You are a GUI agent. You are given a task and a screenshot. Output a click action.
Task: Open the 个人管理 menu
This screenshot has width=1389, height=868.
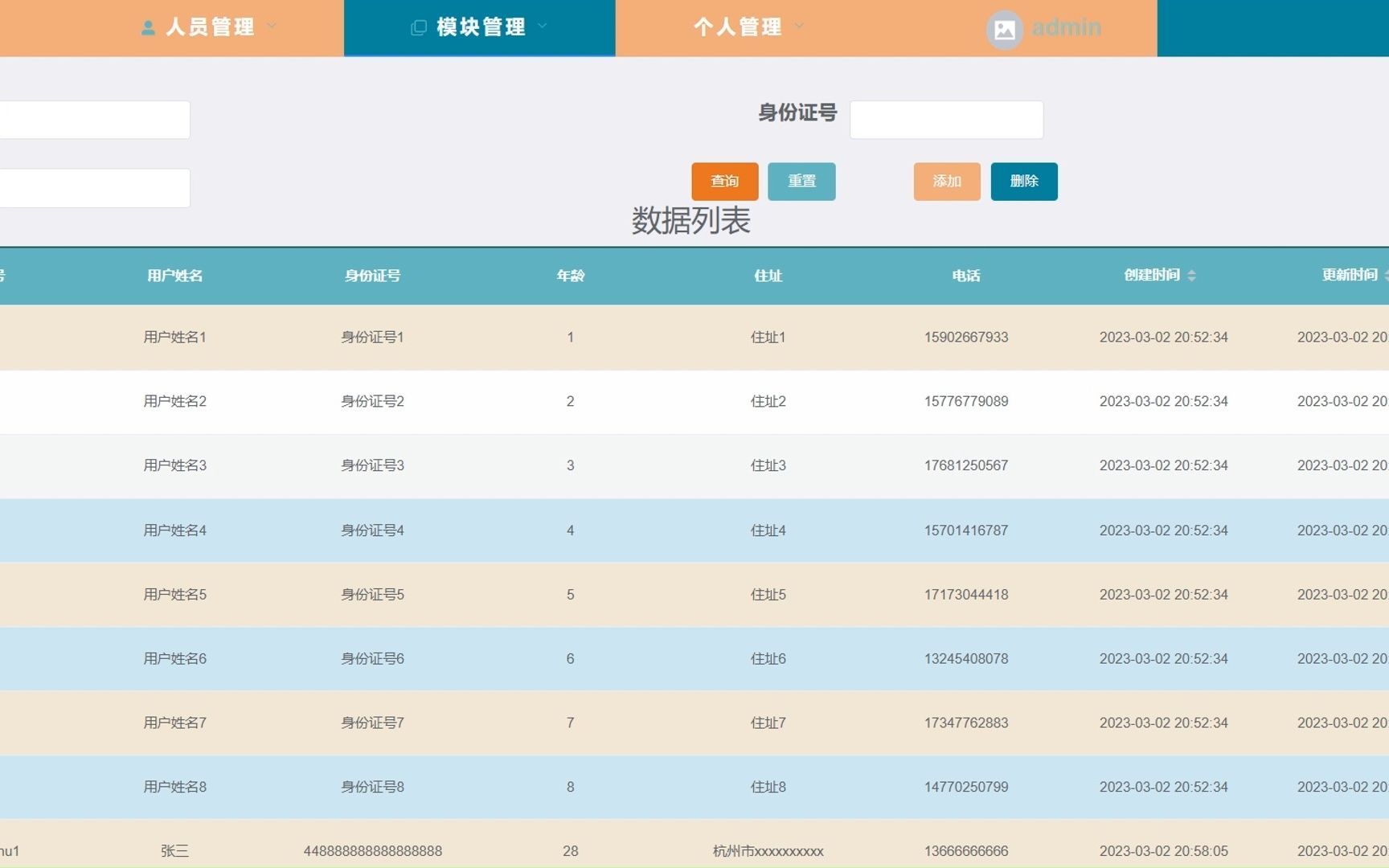(x=738, y=28)
